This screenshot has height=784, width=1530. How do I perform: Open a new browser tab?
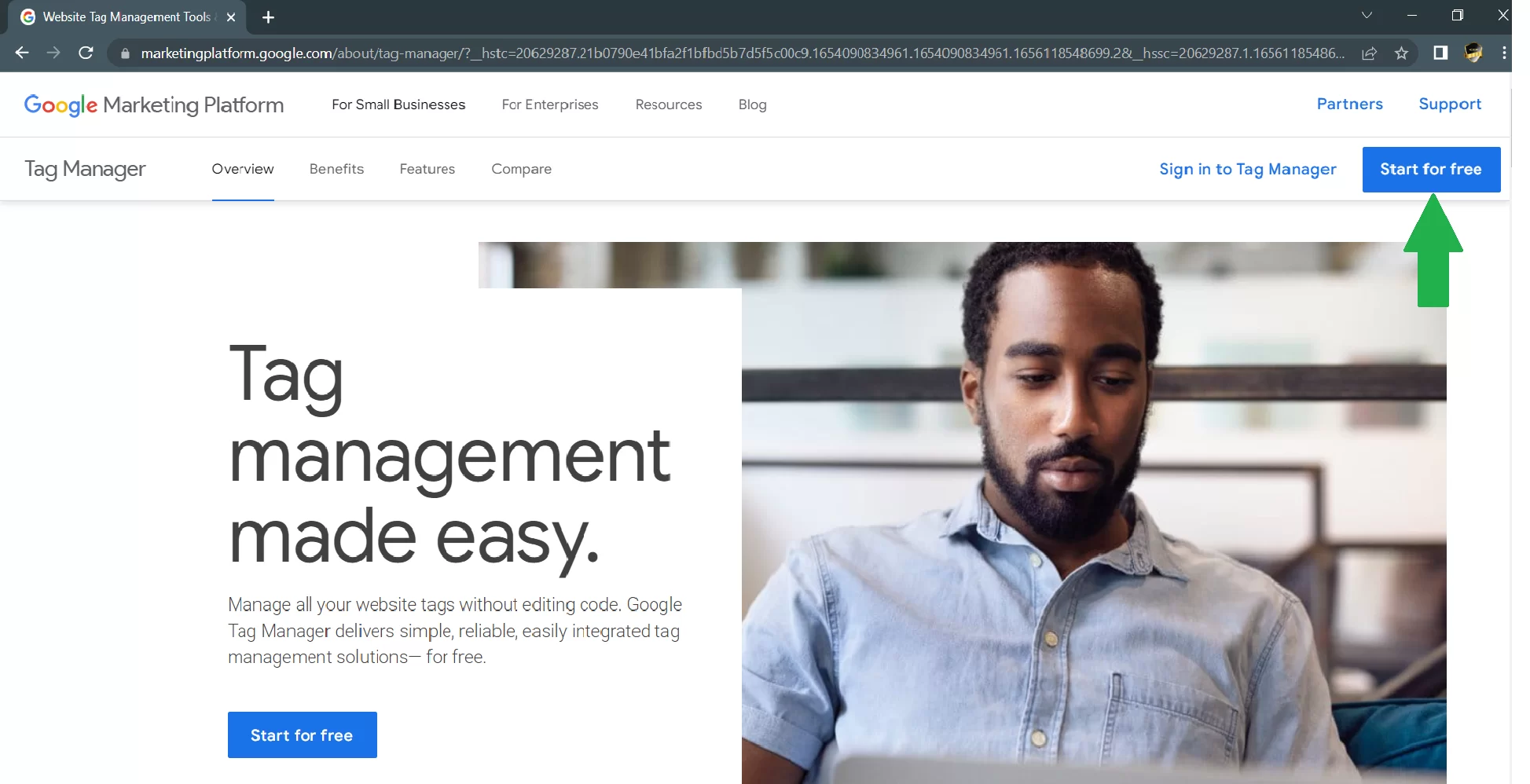point(267,16)
